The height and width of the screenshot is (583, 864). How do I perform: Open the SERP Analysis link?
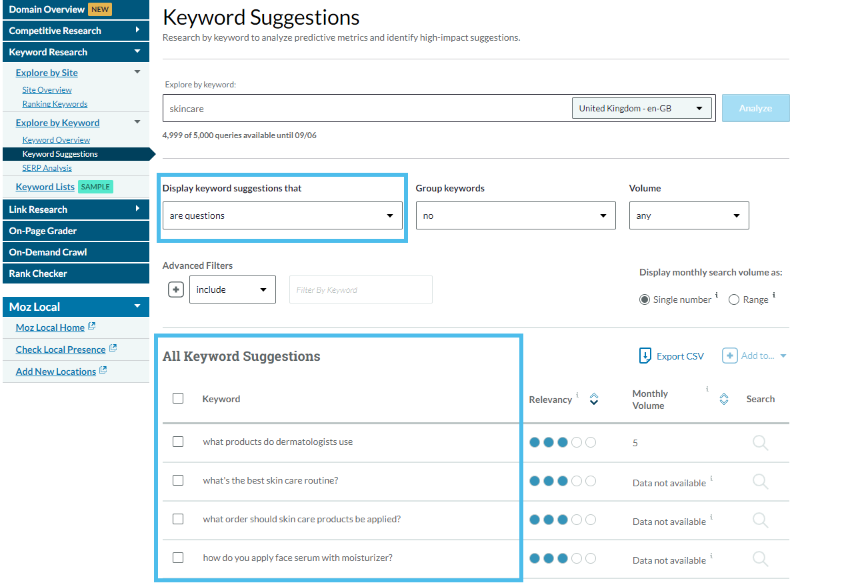(x=47, y=168)
